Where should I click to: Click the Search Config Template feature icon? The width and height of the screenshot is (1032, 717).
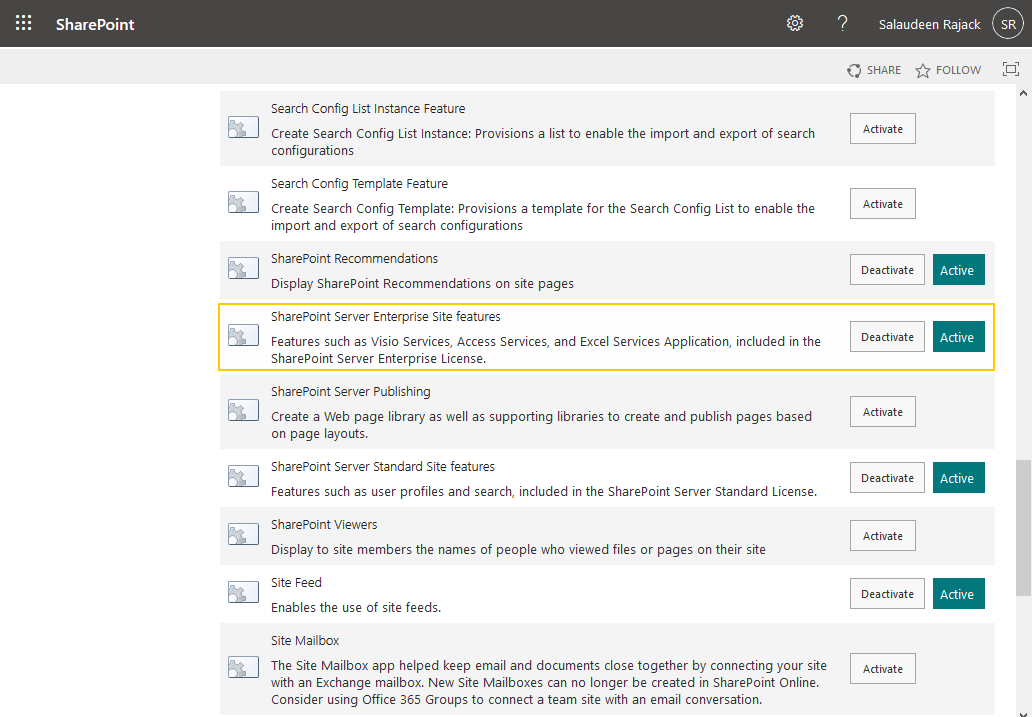[x=243, y=203]
